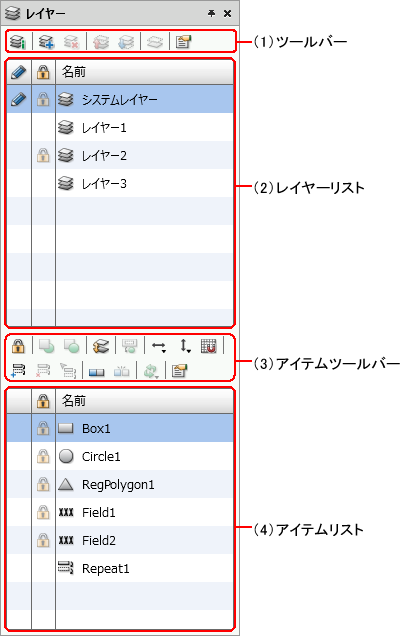Viewport: 400px width, 636px height.
Task: Select RegPolygon1 in the item list
Action: (120, 484)
